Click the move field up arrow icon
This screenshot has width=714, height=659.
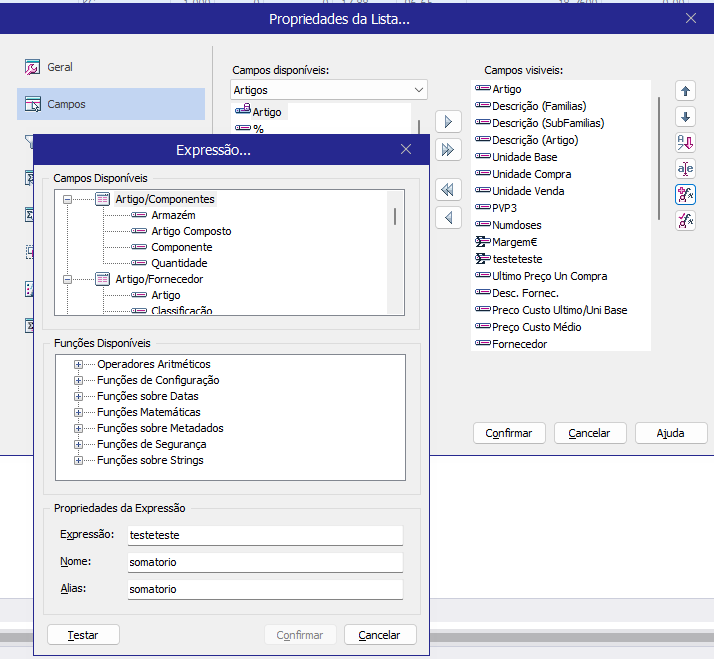pos(686,91)
